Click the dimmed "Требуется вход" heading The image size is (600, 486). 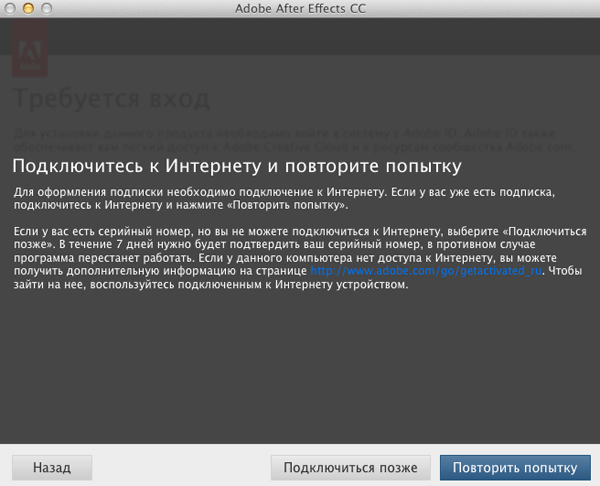[x=112, y=100]
